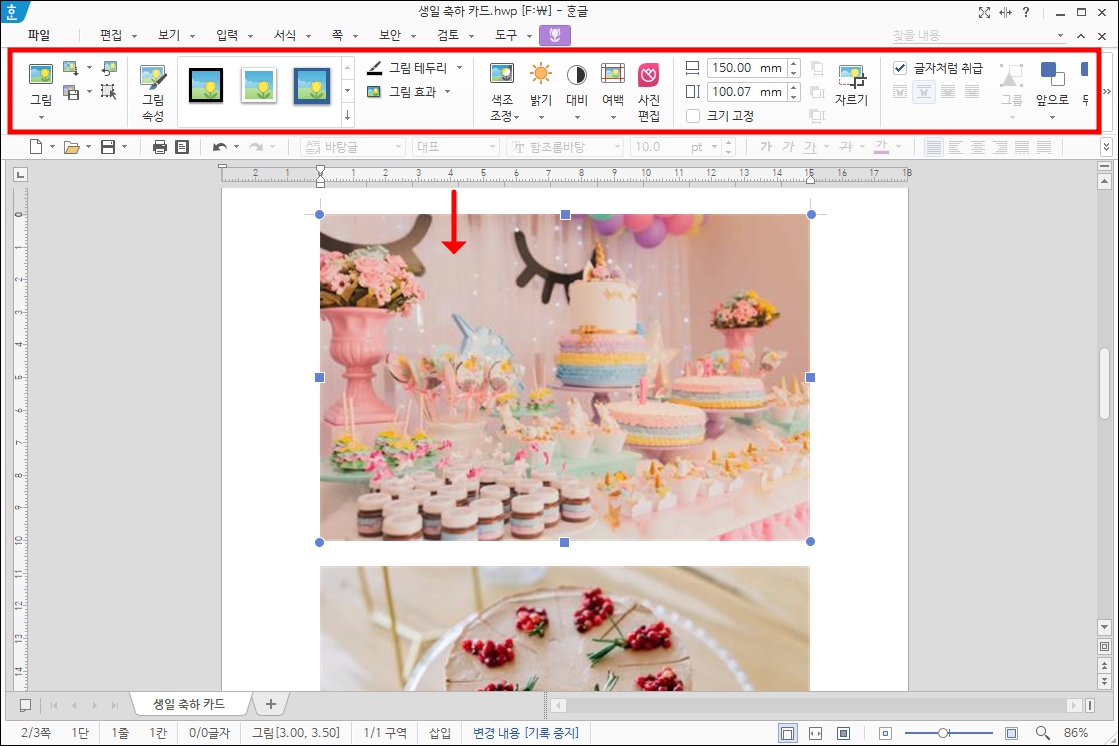Click the 자르기 crop tool icon
The height and width of the screenshot is (746, 1119).
pos(851,76)
